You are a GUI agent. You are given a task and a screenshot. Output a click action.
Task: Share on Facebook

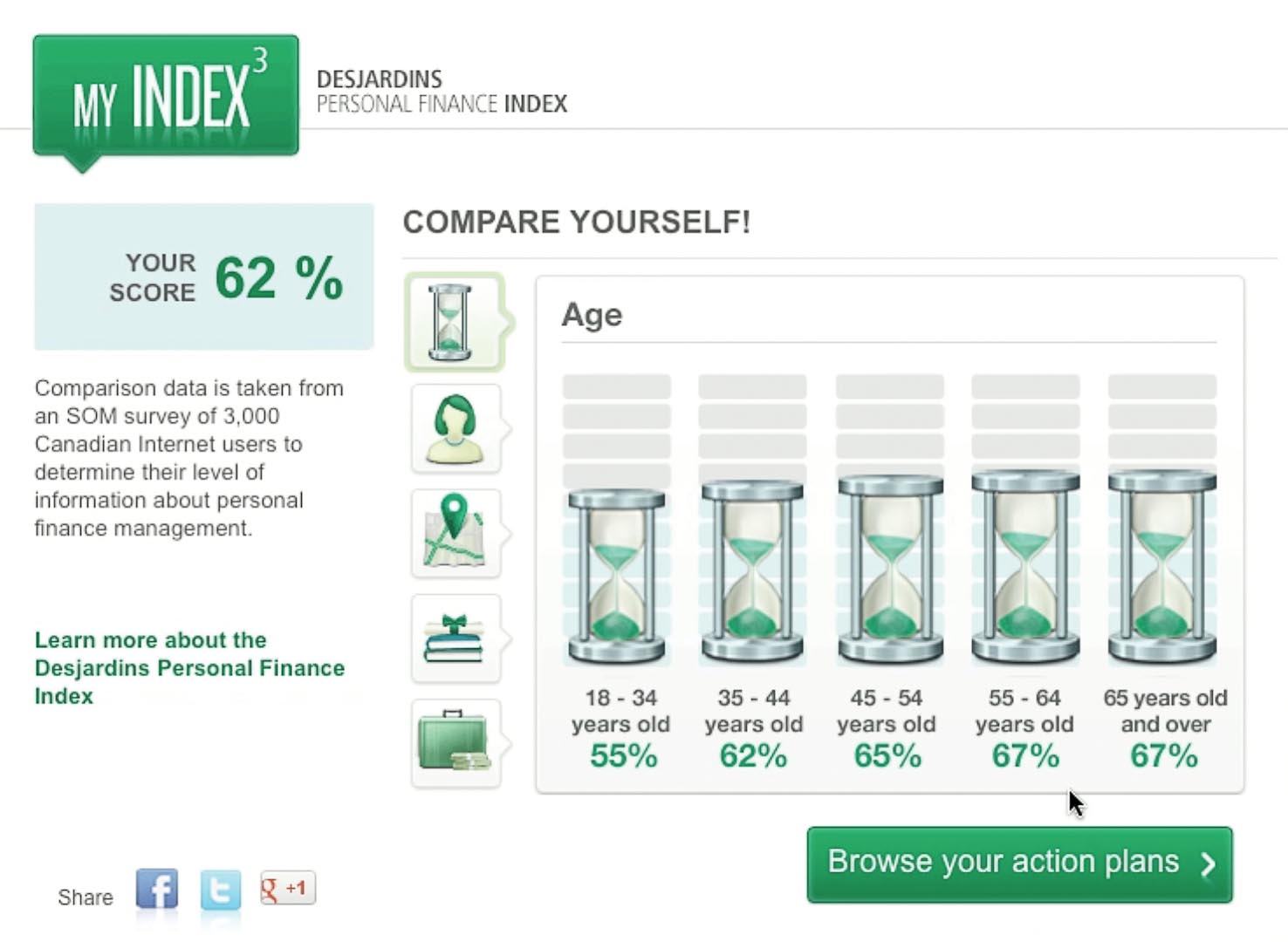coord(157,890)
